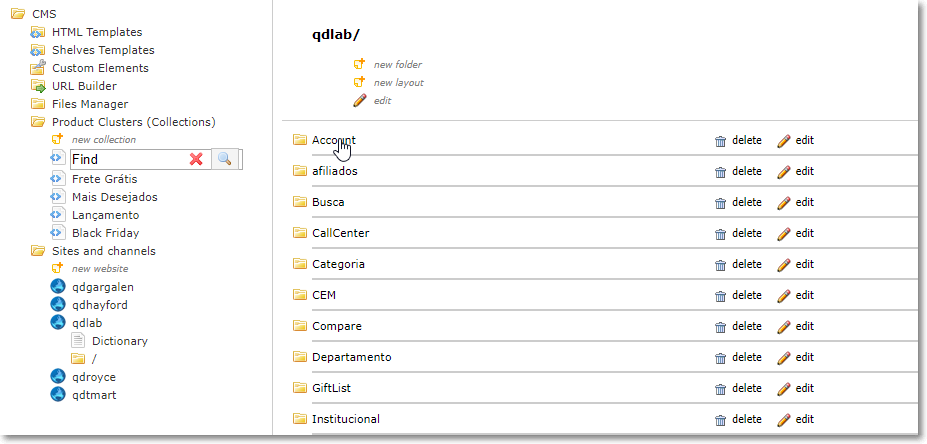Click the new layout star icon
927x444 pixels.
(360, 83)
